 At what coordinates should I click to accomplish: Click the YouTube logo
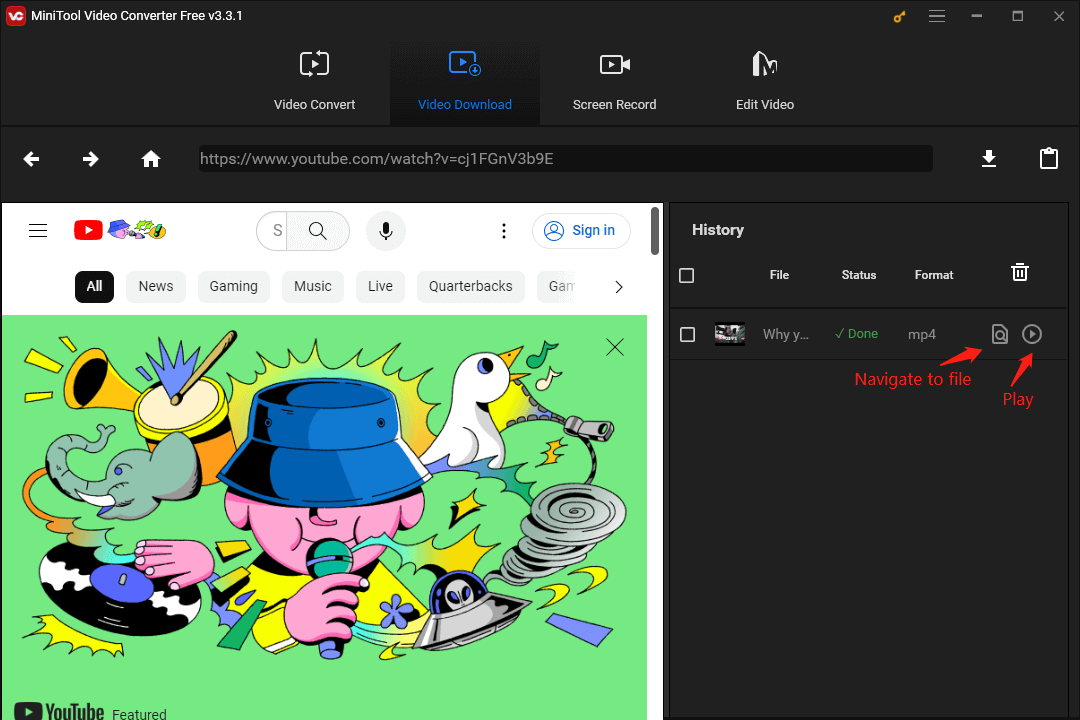point(120,229)
